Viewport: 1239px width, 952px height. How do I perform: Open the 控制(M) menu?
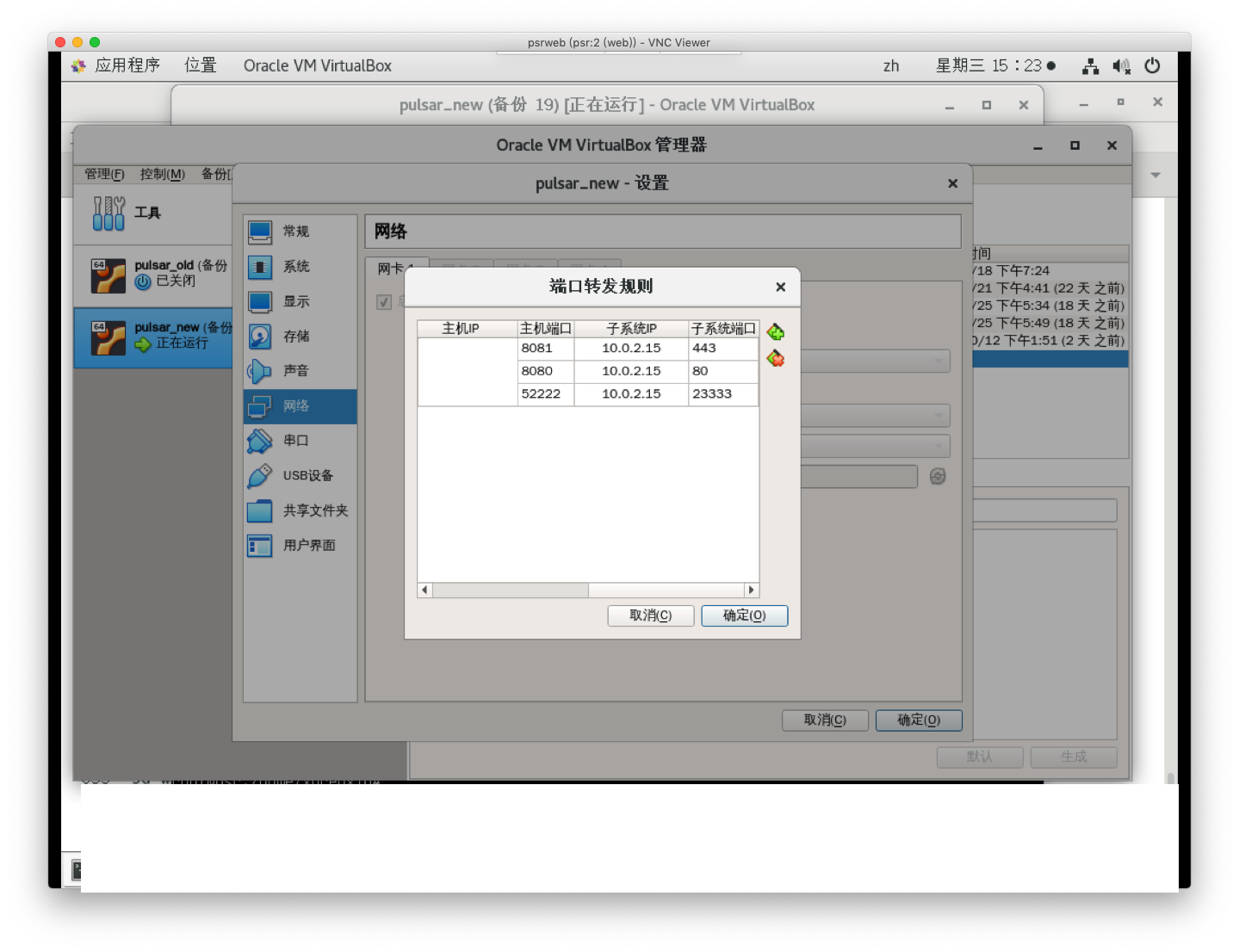163,174
